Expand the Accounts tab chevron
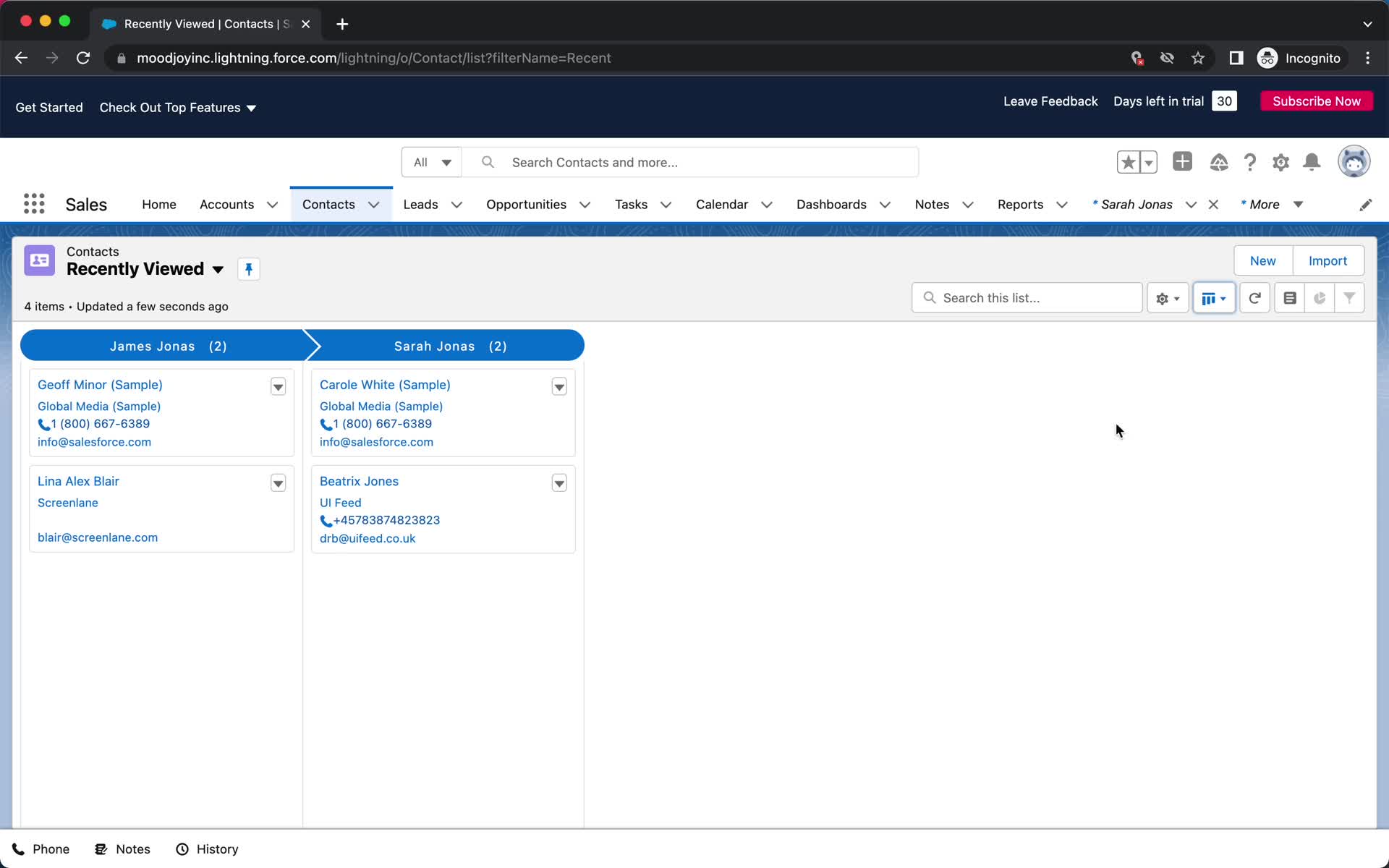This screenshot has width=1389, height=868. click(x=272, y=205)
